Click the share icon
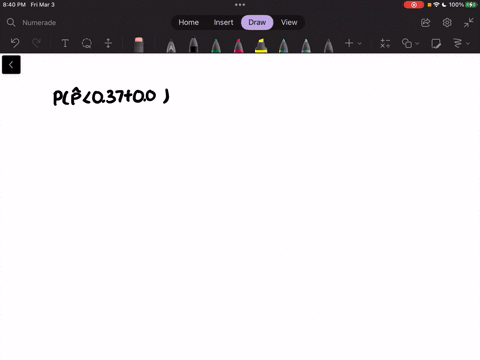The image size is (480, 360). 425,23
